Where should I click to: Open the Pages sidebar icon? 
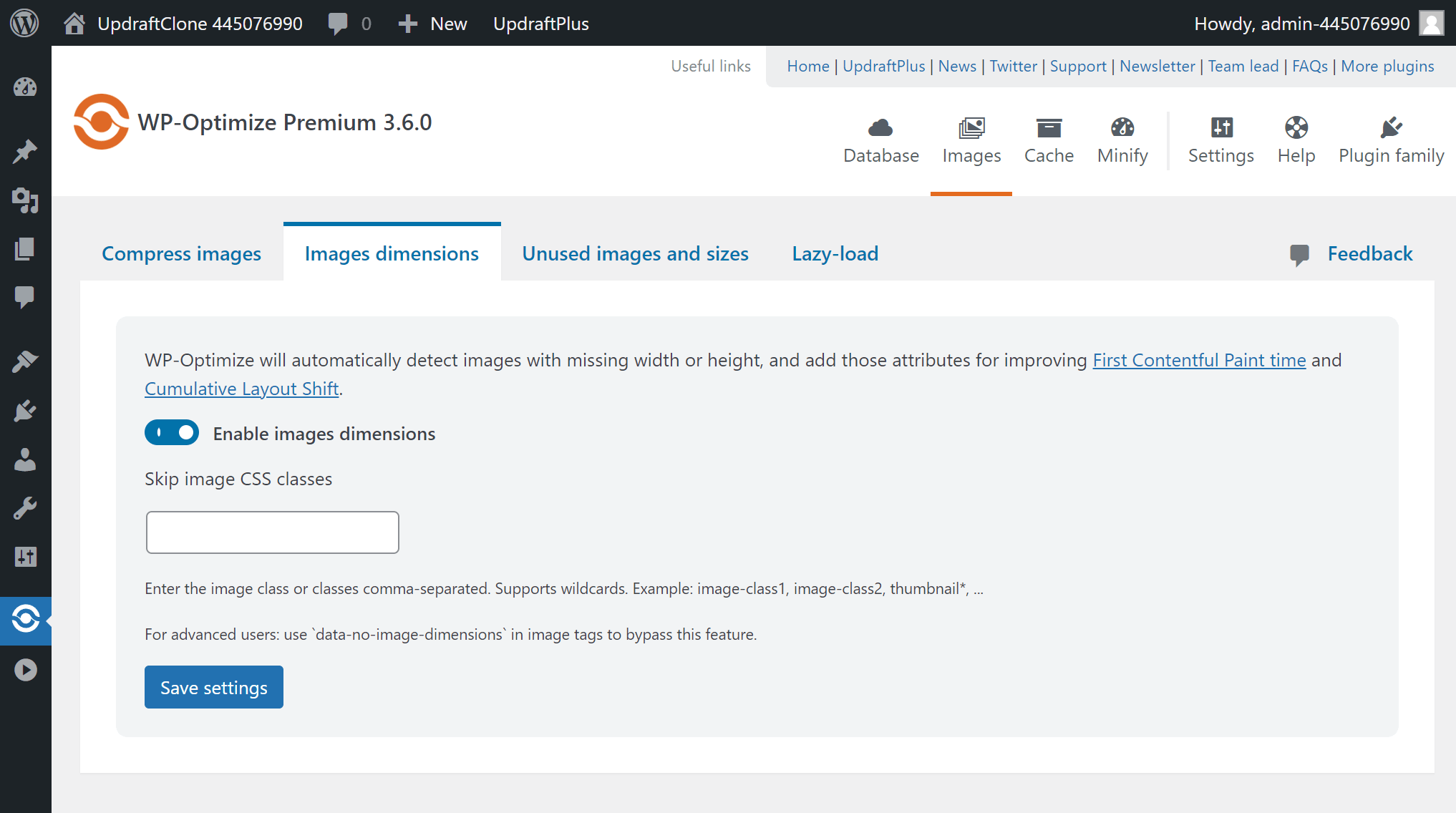tap(25, 249)
